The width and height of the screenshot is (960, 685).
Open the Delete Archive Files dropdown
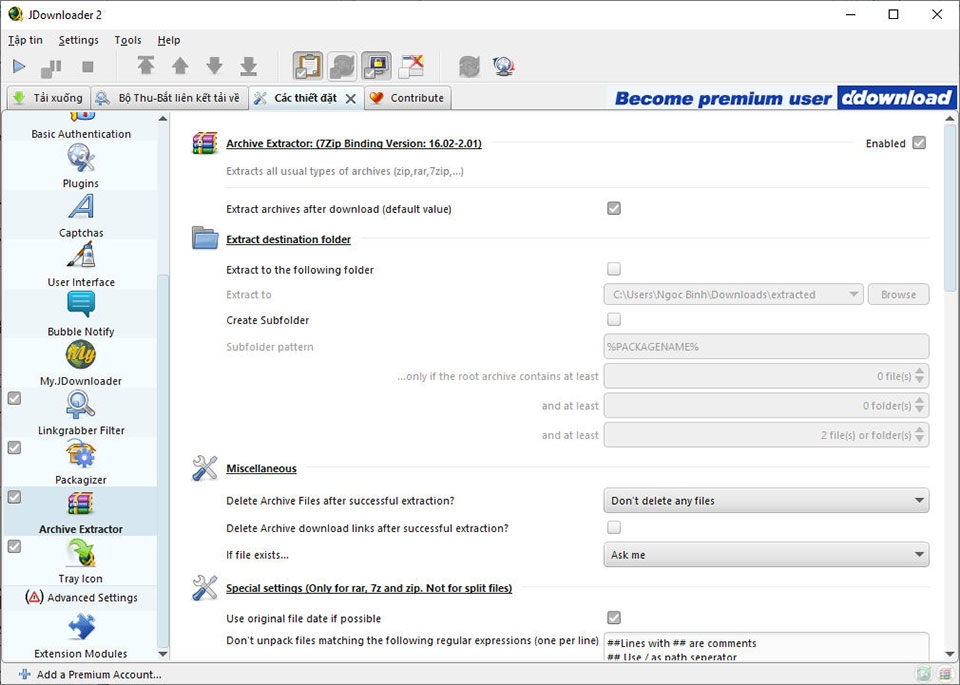tap(766, 500)
